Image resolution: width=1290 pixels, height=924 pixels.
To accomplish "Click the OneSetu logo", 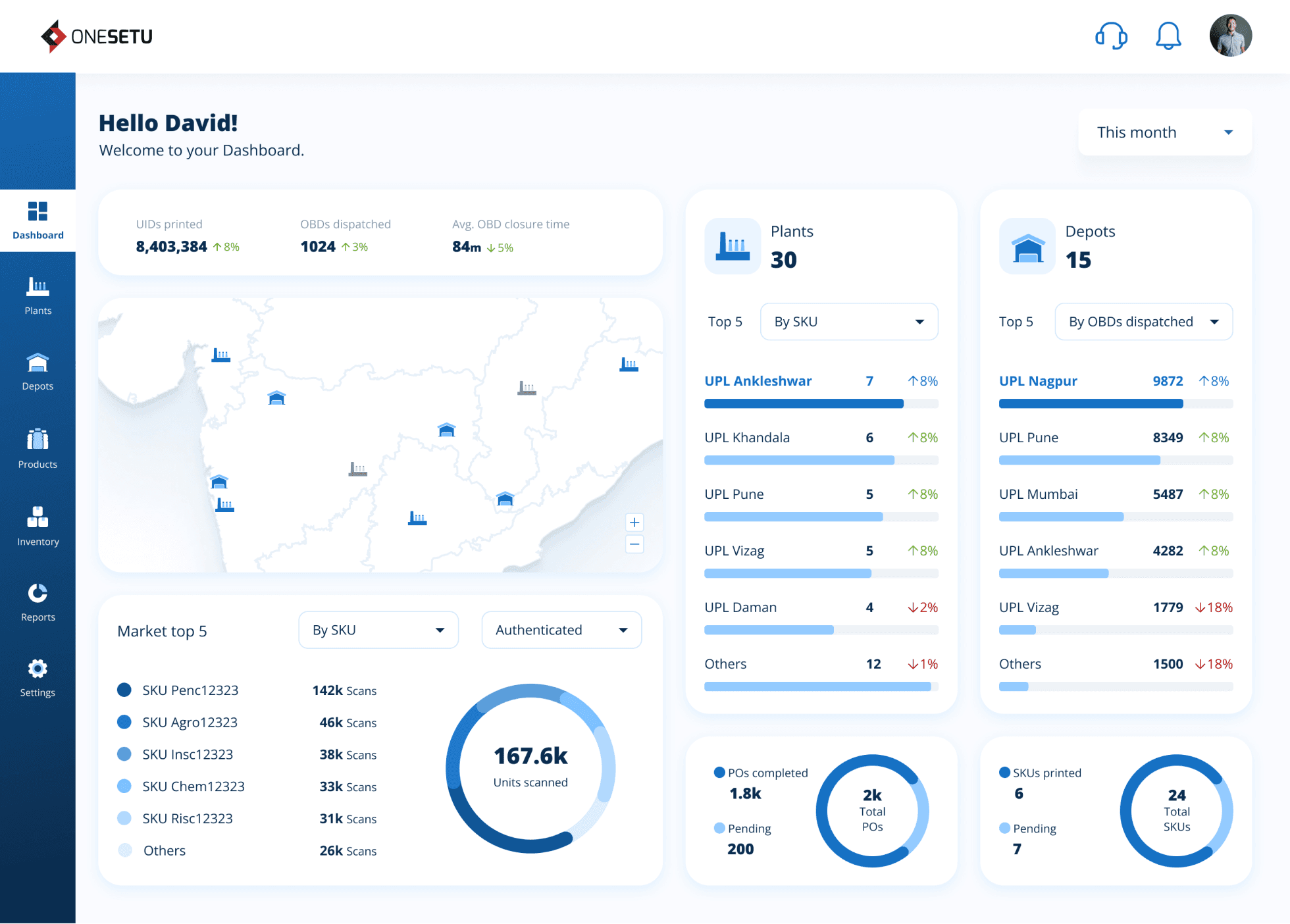I will coord(97,36).
